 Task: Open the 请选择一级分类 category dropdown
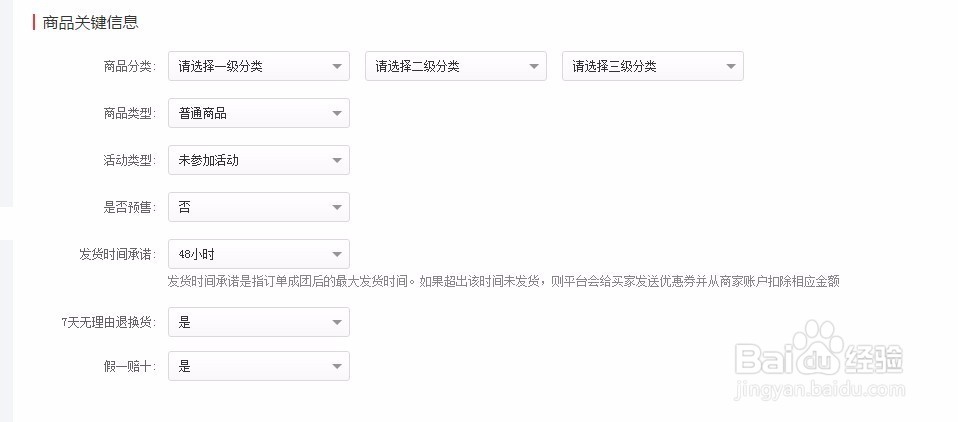[x=258, y=66]
